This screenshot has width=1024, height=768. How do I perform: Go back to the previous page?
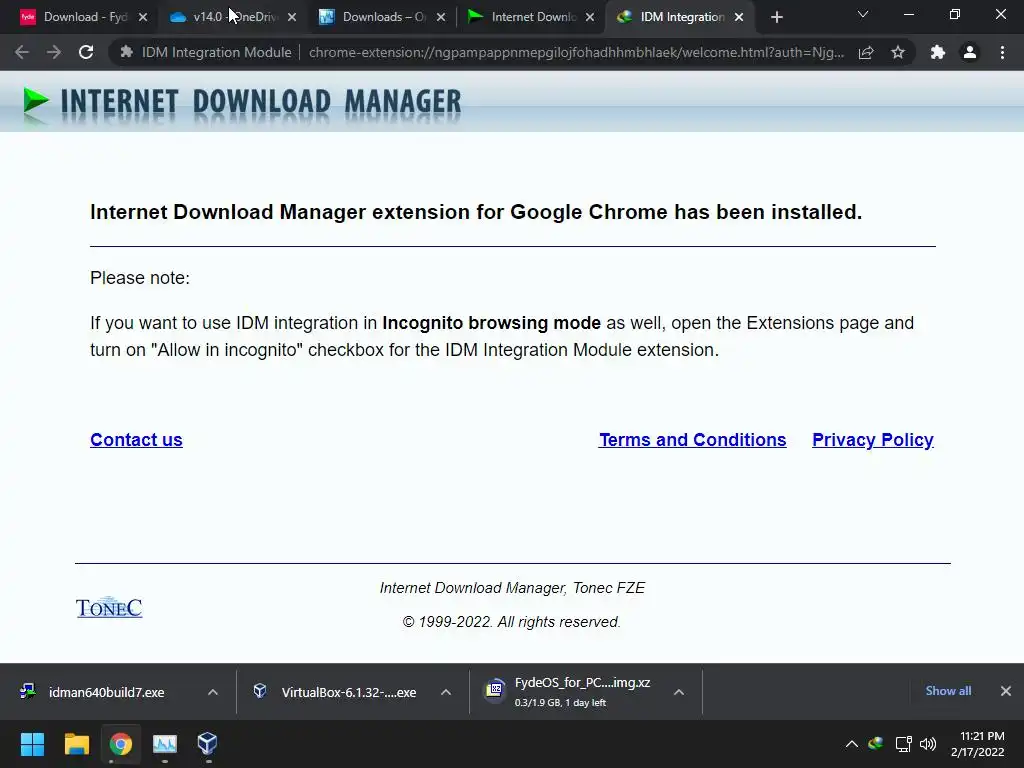pyautogui.click(x=22, y=52)
